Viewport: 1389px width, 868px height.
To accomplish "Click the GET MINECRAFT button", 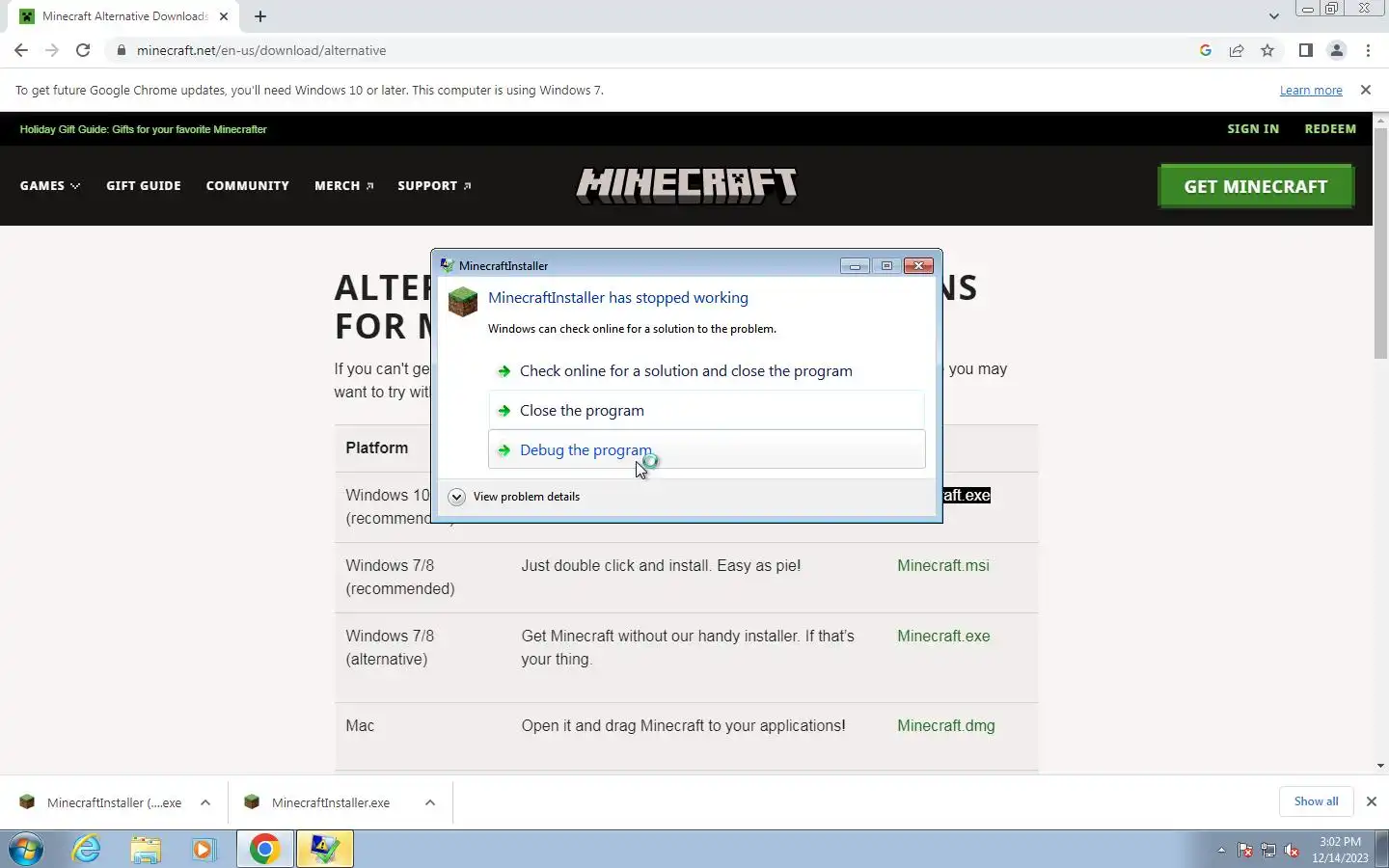I will (x=1256, y=186).
